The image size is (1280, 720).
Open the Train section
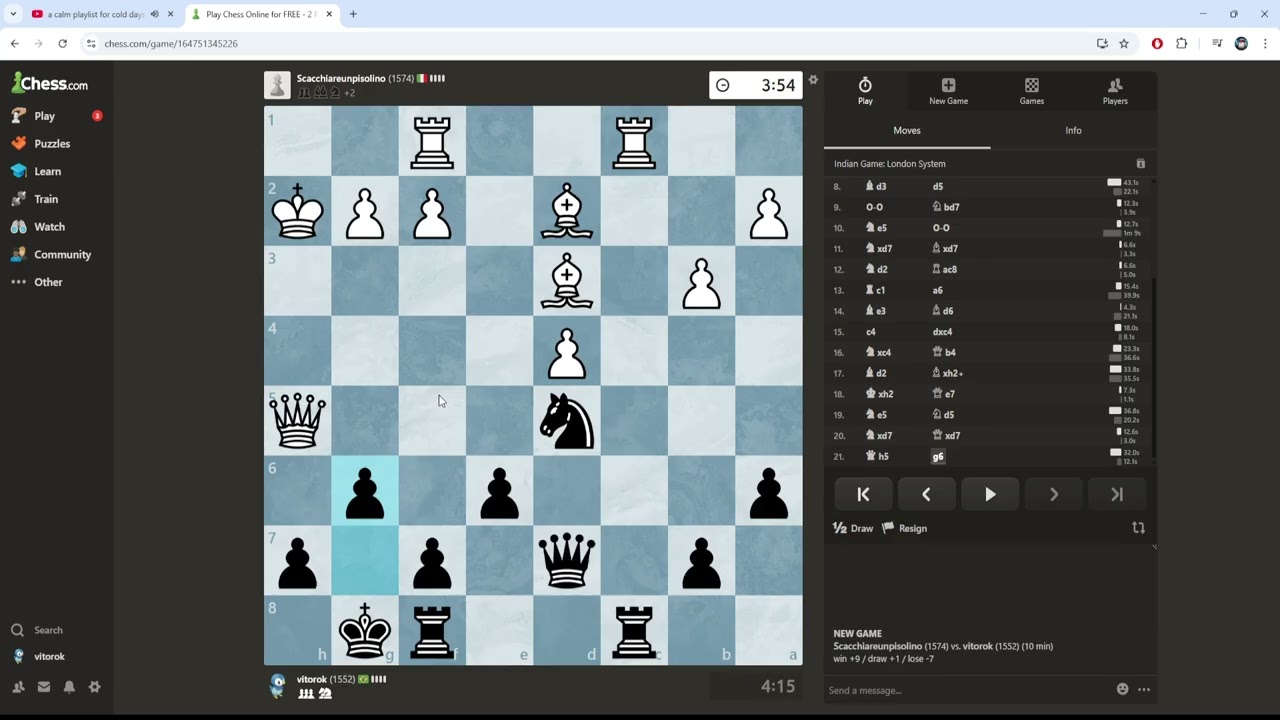[44, 199]
